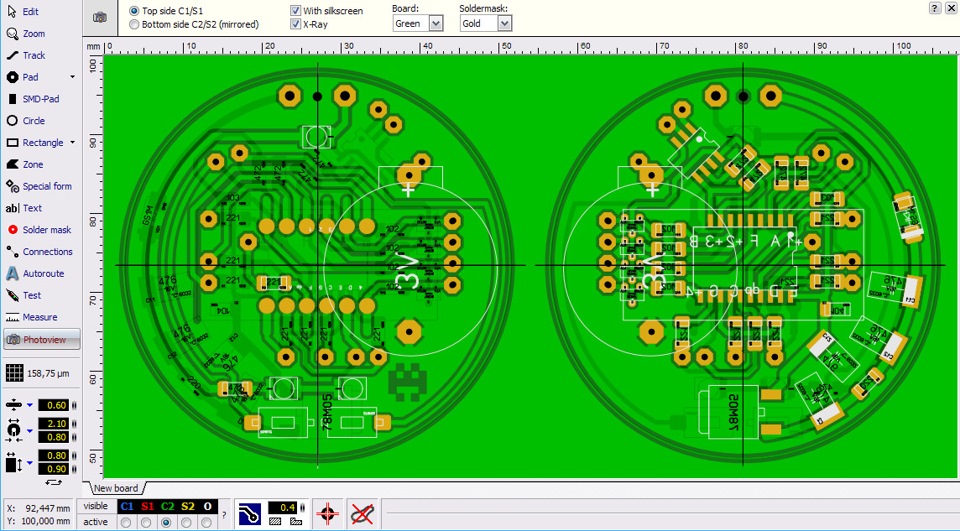Adjust the pad outer diameter slider handle
The height and width of the screenshot is (531, 960).
click(75, 424)
